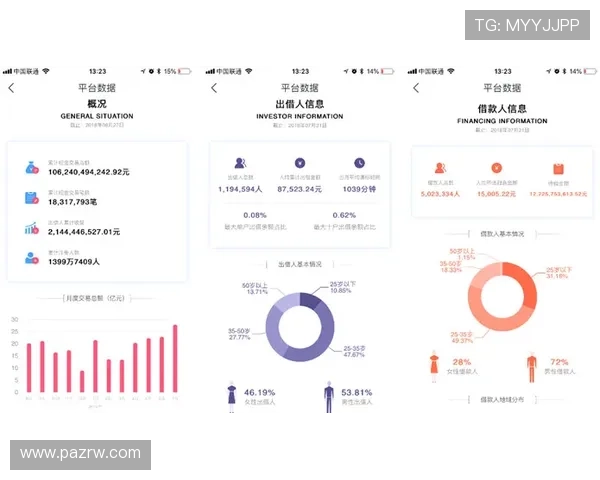
Task: Tap purple male figure beside 53.81%
Action: pyautogui.click(x=329, y=397)
